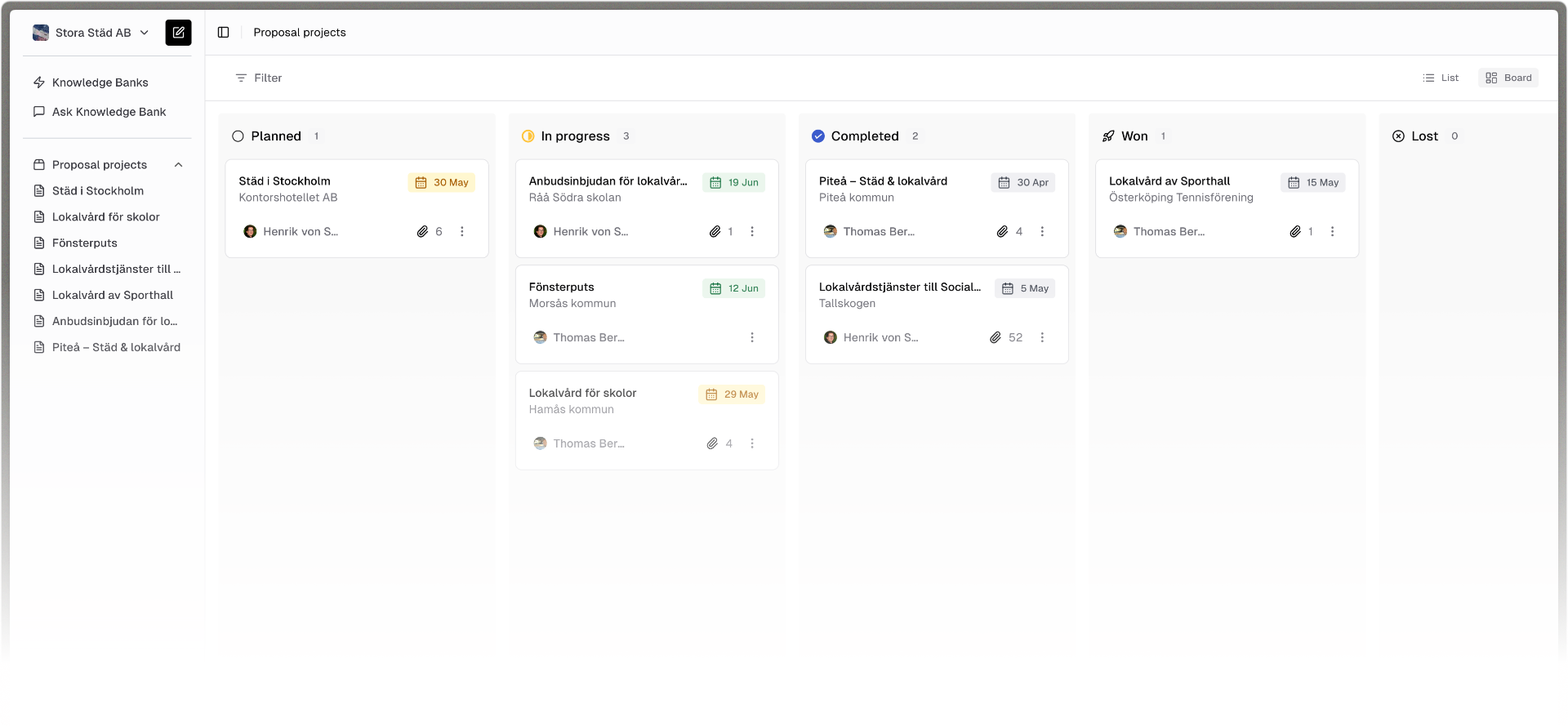Click the compose new proposal icon
Image resolution: width=1568 pixels, height=726 pixels.
click(178, 33)
